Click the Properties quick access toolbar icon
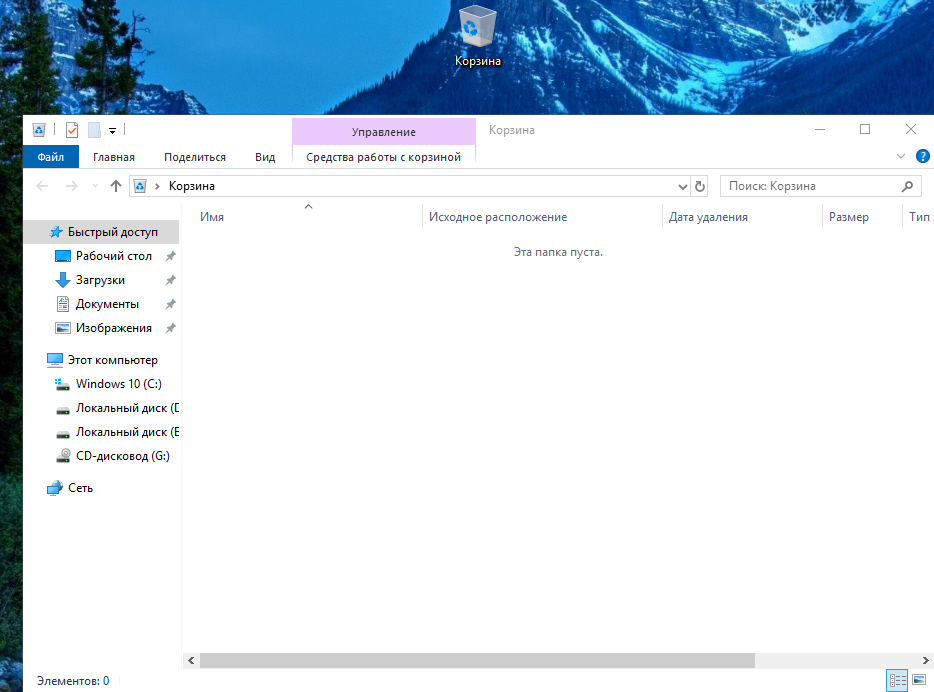Screen dimensions: 934x692 [72, 130]
